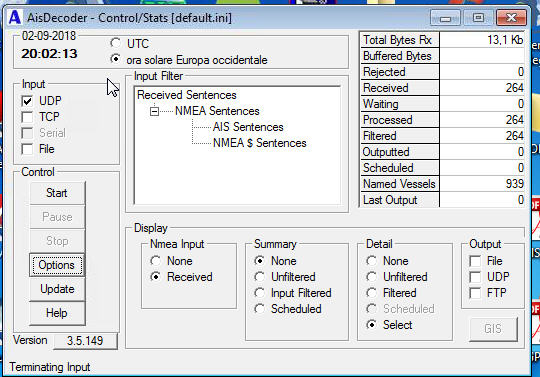Select NMEA $ Sentences tree item
540x377 pixels.
(x=260, y=143)
